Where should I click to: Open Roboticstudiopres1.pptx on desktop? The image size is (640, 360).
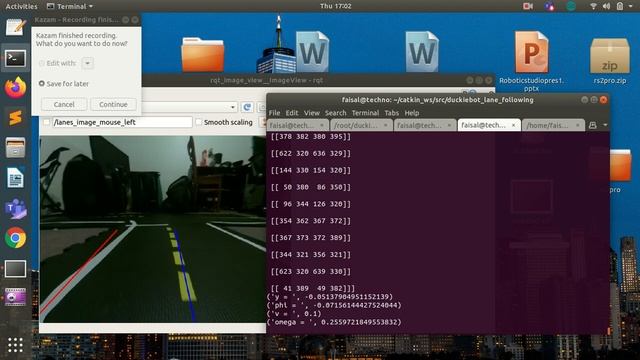531,61
